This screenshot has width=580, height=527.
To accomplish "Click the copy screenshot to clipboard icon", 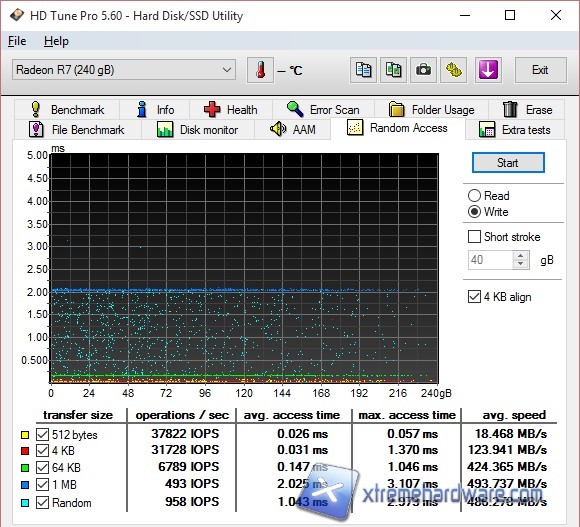I will (x=393, y=70).
